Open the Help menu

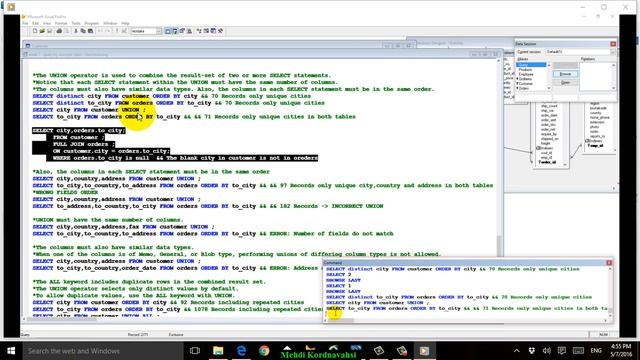pyautogui.click(x=125, y=23)
